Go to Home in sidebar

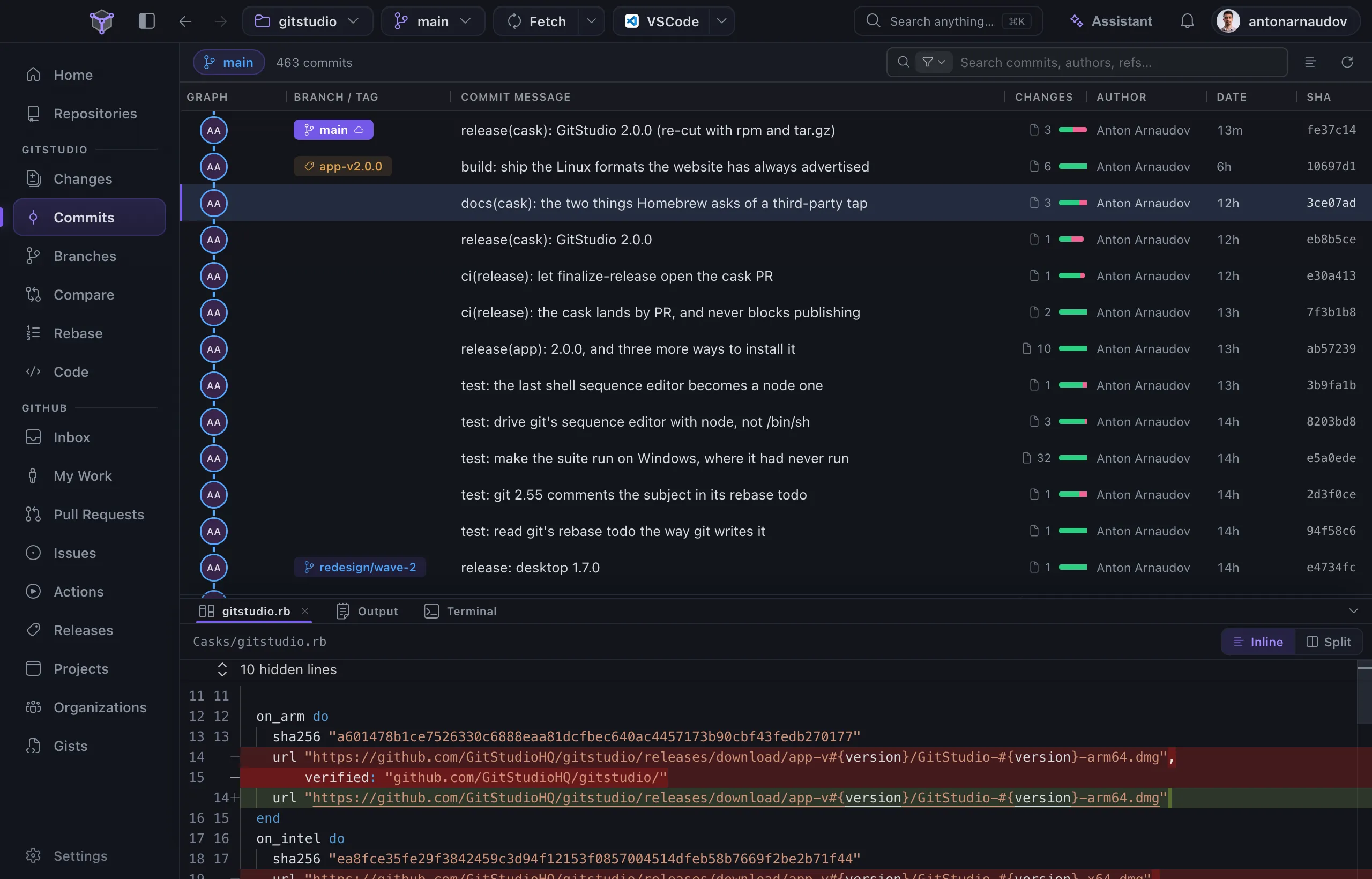tap(89, 75)
